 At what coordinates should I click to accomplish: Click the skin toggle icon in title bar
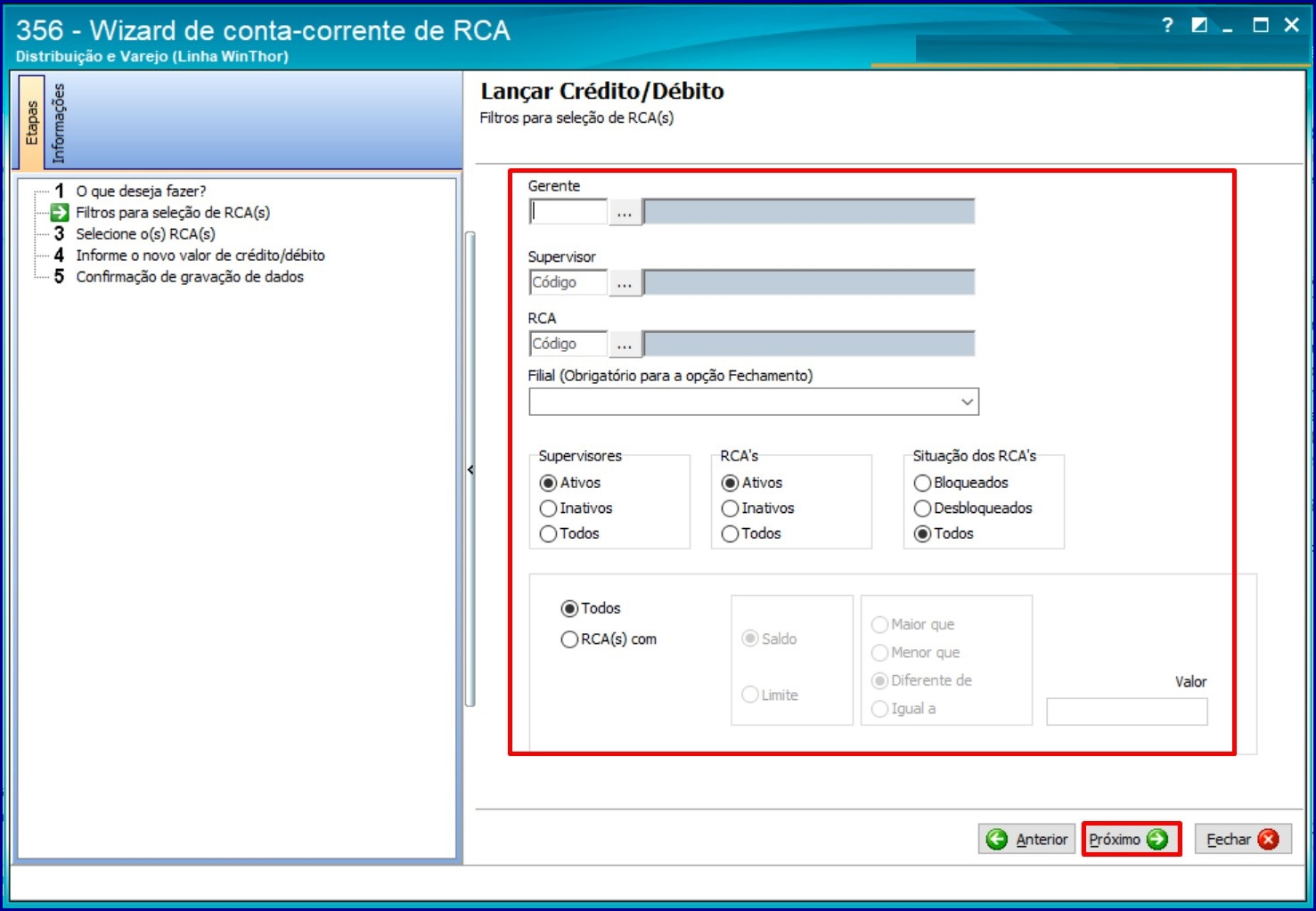[1199, 25]
